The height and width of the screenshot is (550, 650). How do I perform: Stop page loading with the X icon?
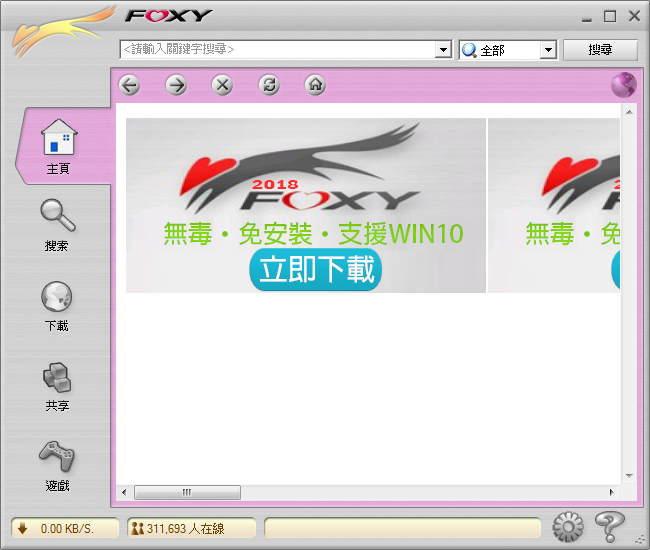pyautogui.click(x=223, y=85)
